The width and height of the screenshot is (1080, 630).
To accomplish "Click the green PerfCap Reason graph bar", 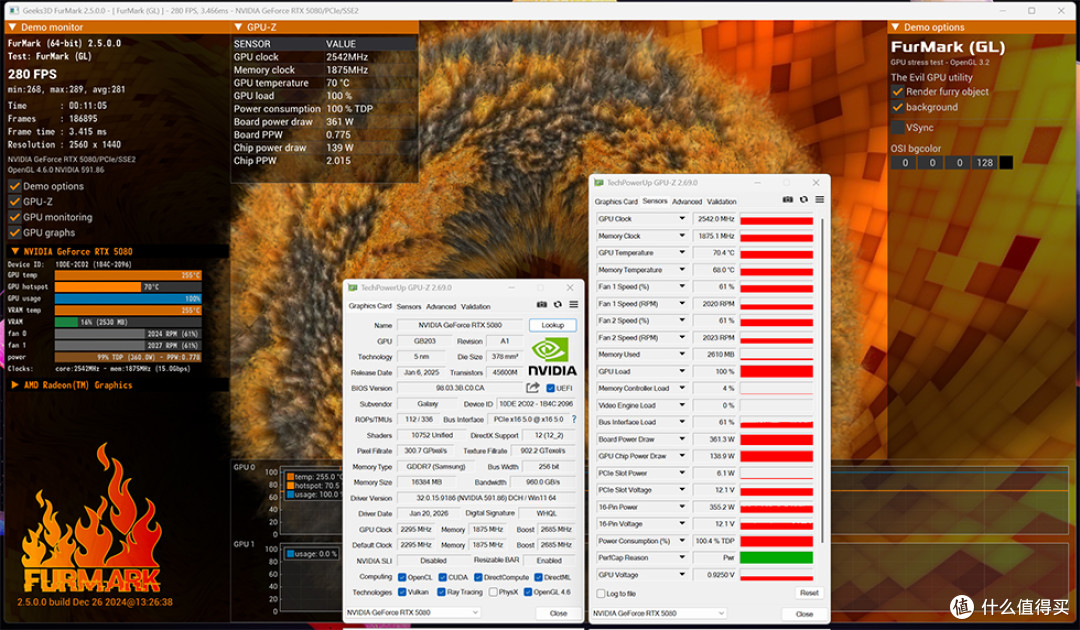I will (x=776, y=557).
